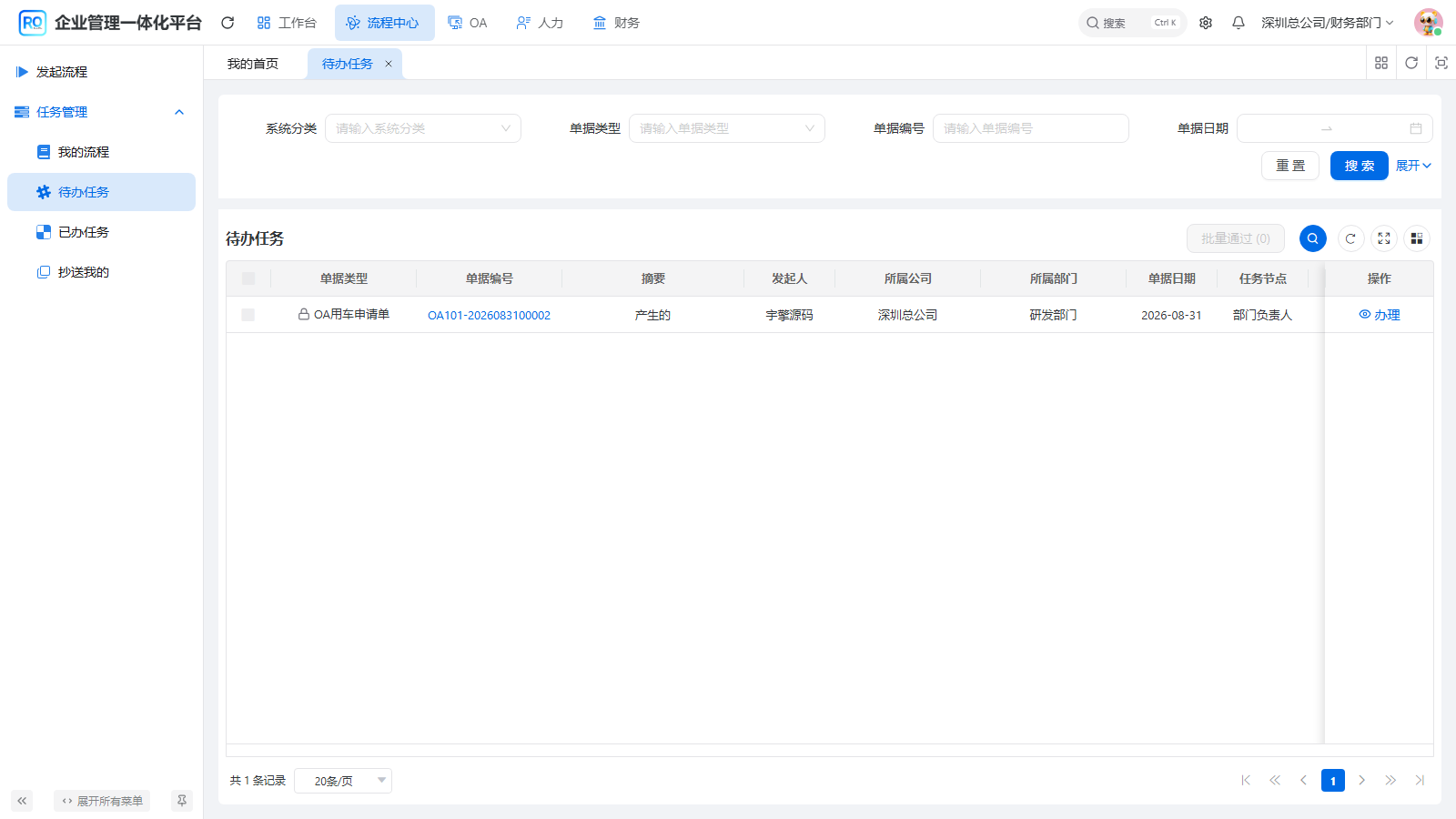This screenshot has width=1456, height=819.
Task: Select all rows header checkbox
Action: point(248,278)
